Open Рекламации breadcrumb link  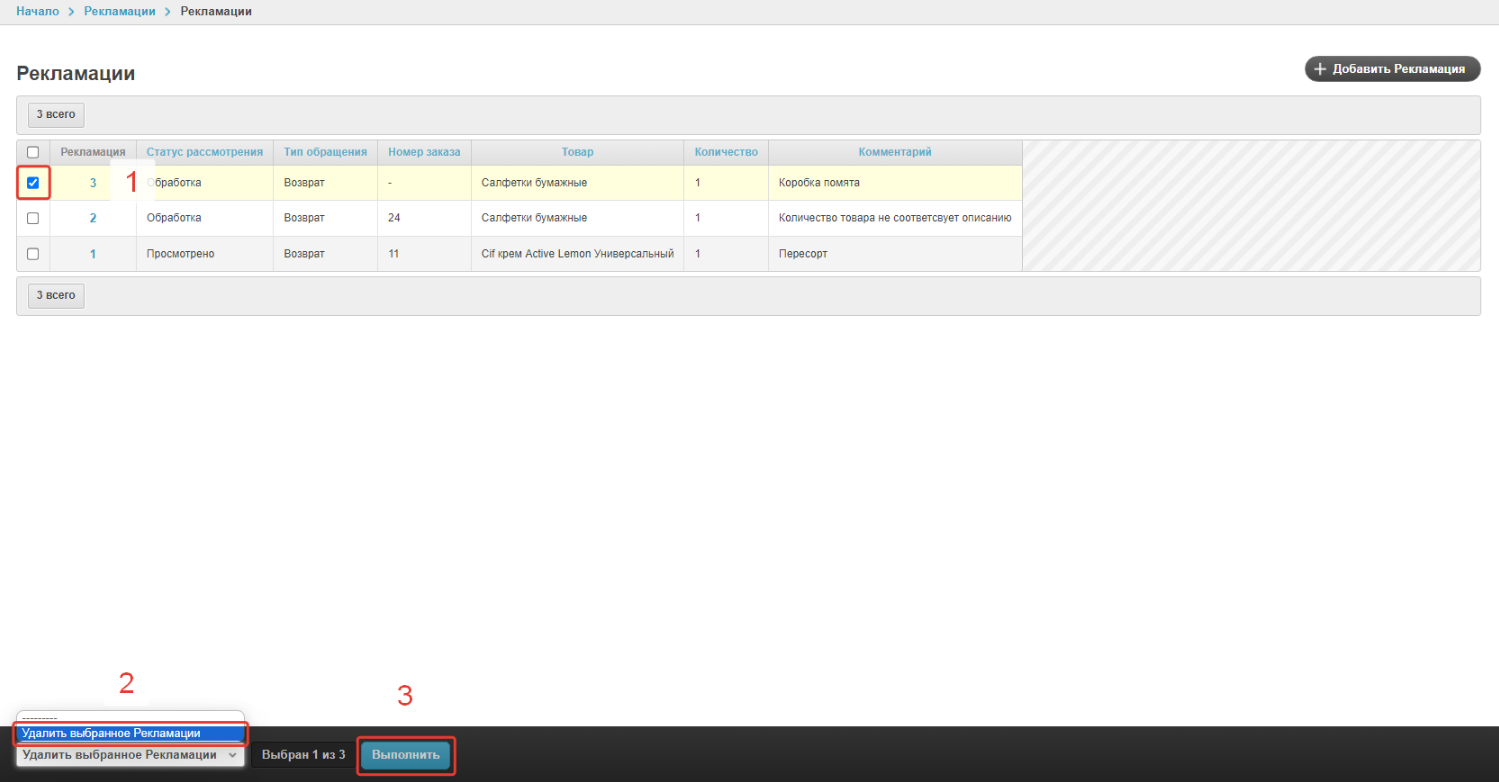tap(119, 11)
